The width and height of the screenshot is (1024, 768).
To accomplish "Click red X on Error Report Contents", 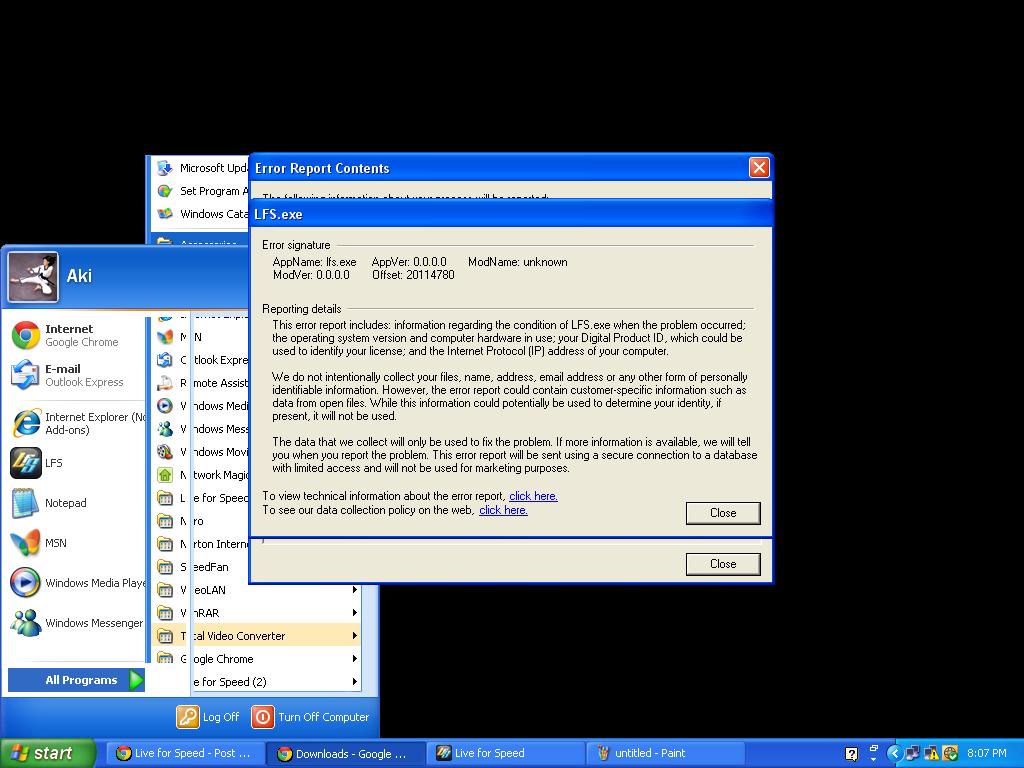I will pos(759,168).
